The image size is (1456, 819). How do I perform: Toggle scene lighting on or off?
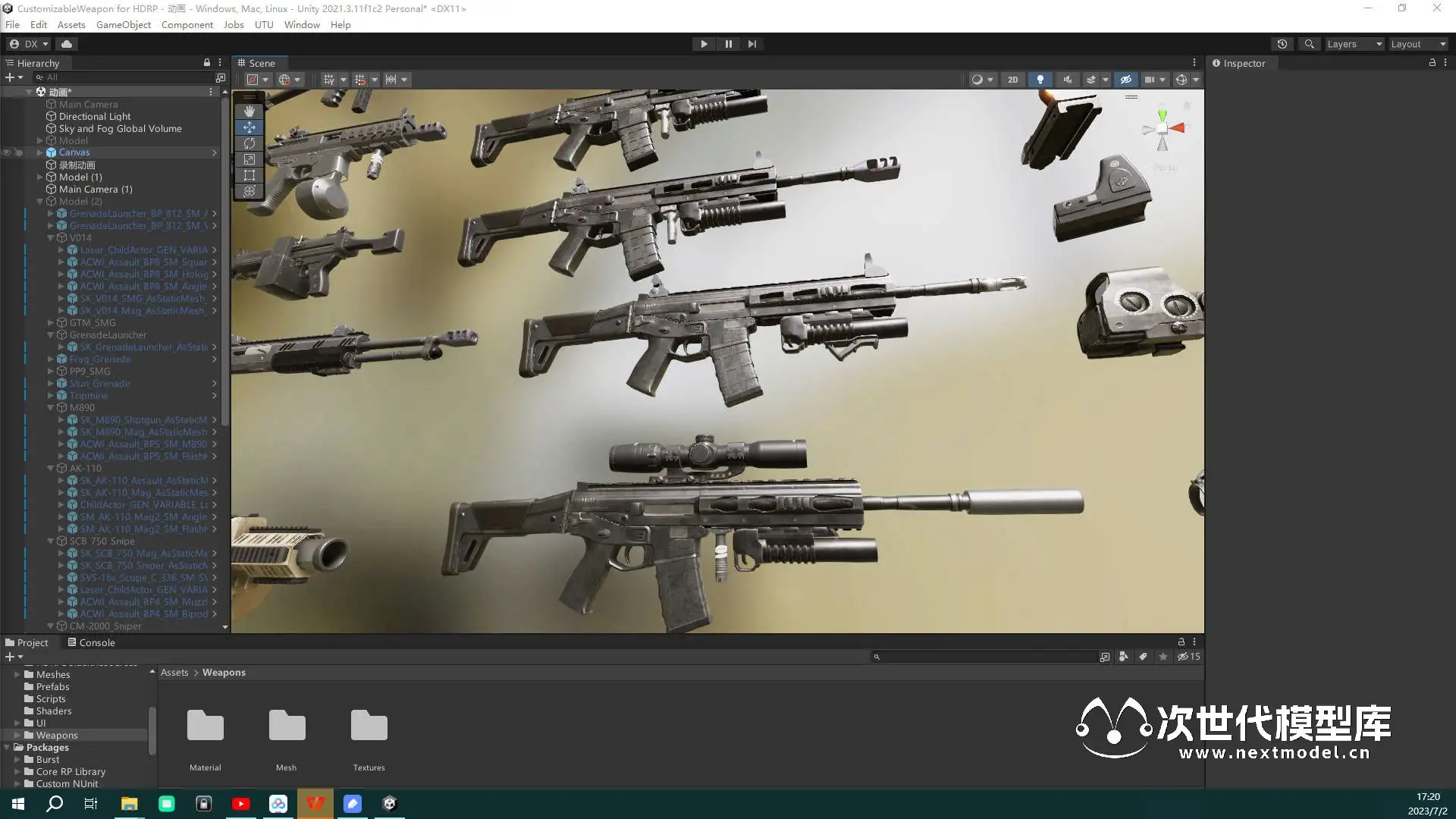tap(1040, 80)
